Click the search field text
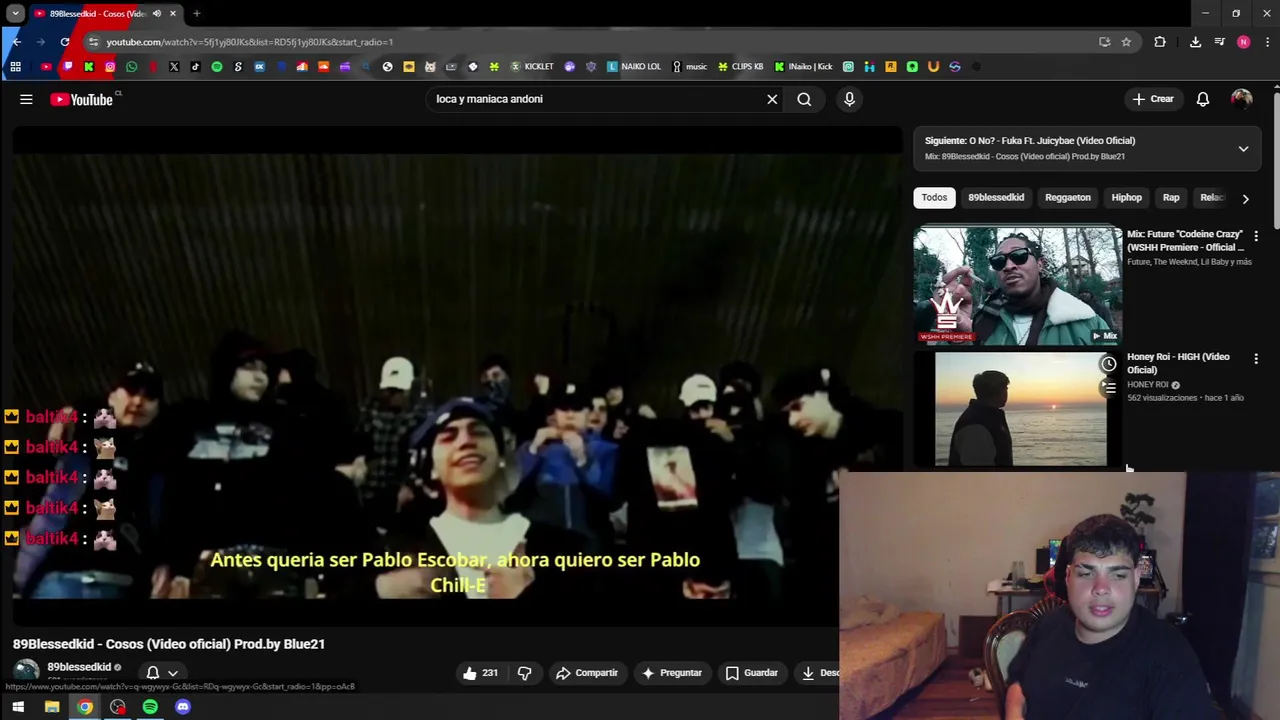Screen dimensions: 1280x720 [x=489, y=99]
